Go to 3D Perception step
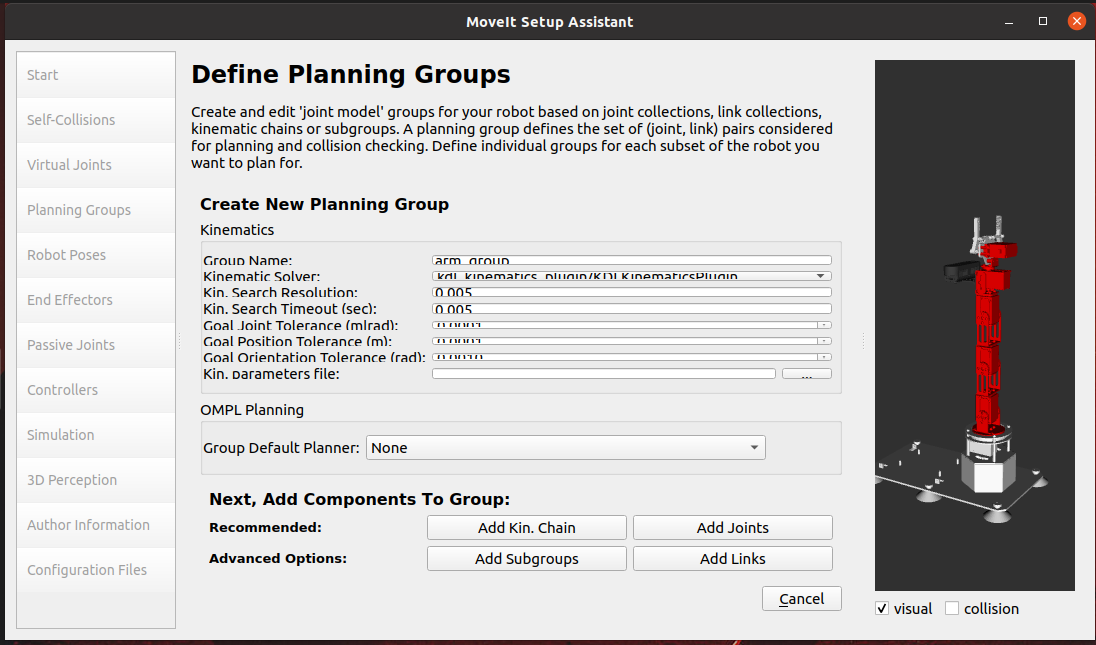 pos(96,480)
